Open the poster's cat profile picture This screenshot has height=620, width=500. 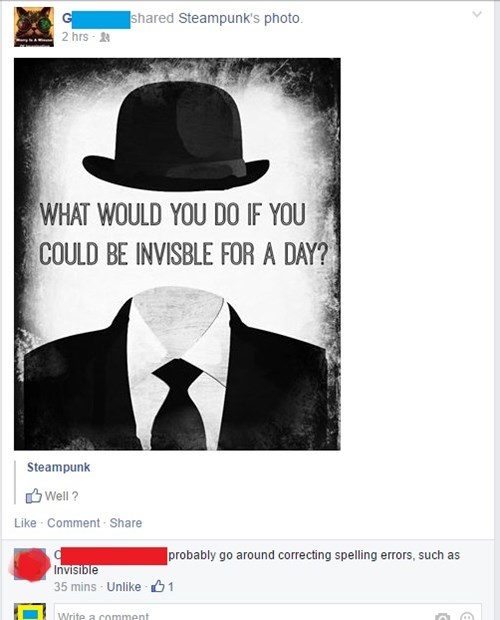(34, 27)
